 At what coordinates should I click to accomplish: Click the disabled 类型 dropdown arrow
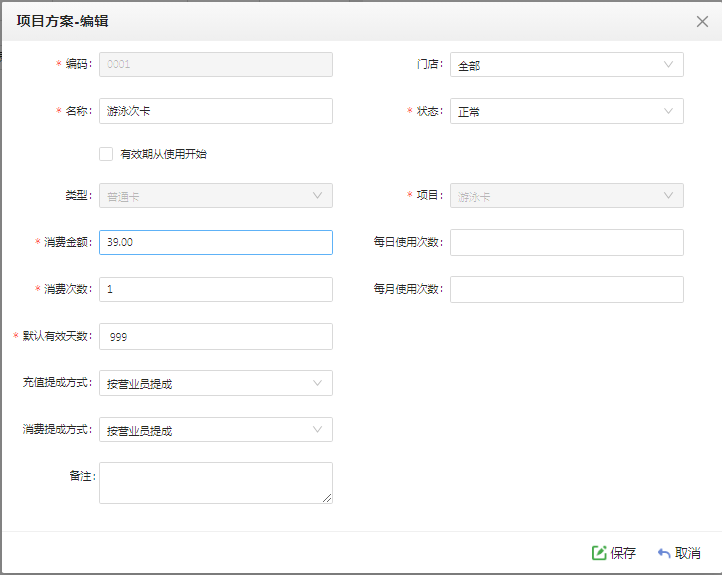point(317,196)
